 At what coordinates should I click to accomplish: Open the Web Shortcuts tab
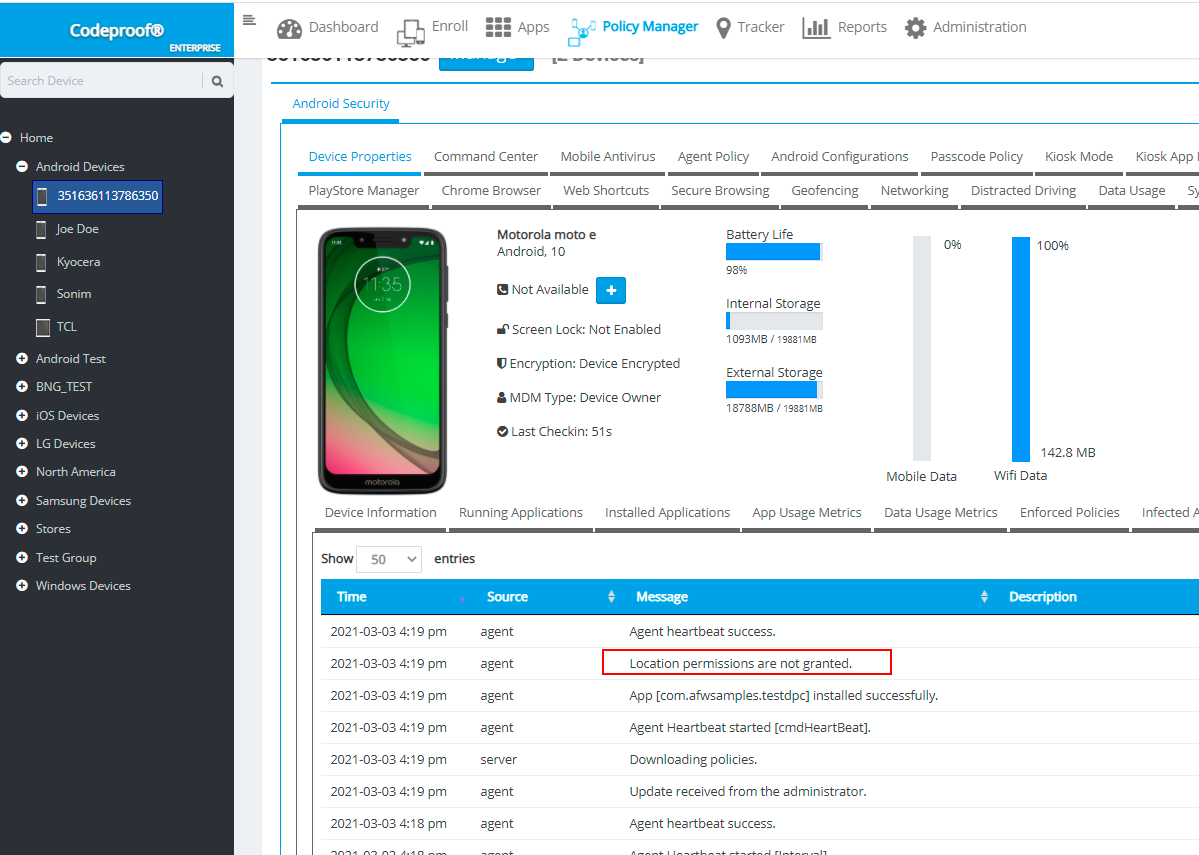click(x=606, y=191)
